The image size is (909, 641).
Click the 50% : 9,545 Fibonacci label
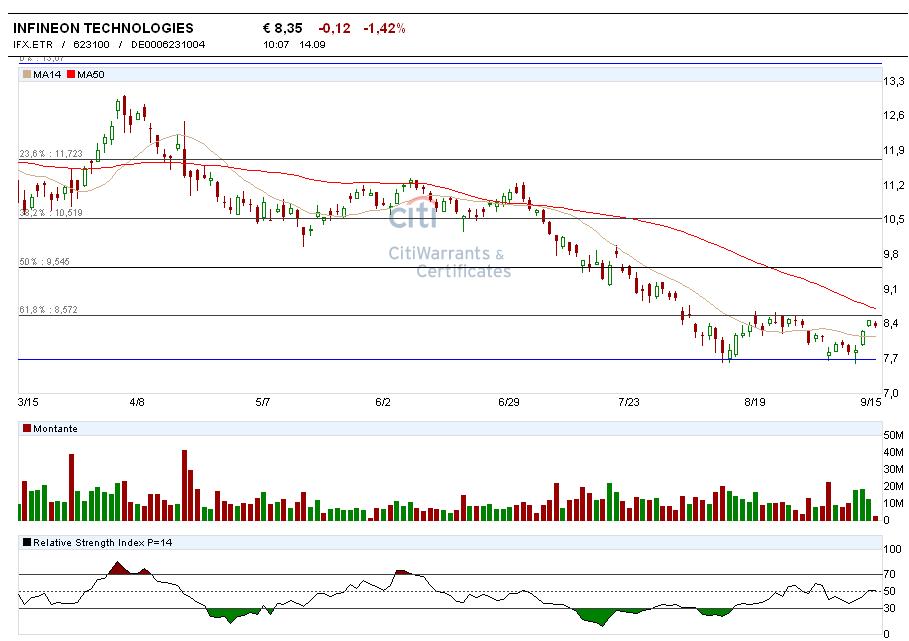coord(44,261)
